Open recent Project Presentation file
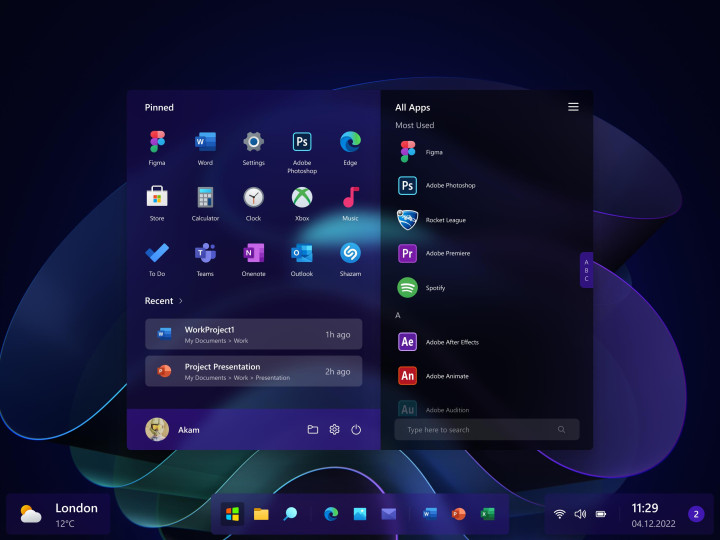Screen dimensions: 720x540 [x=253, y=371]
